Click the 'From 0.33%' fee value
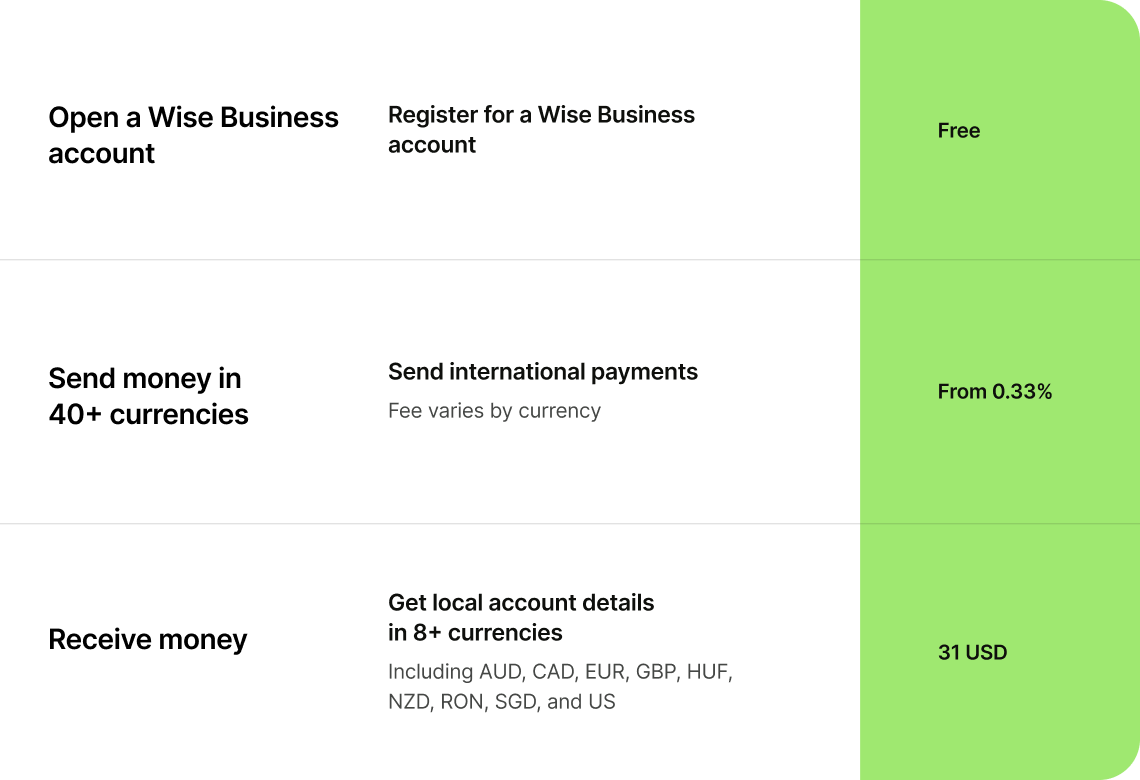Viewport: 1140px width, 780px height. point(994,392)
